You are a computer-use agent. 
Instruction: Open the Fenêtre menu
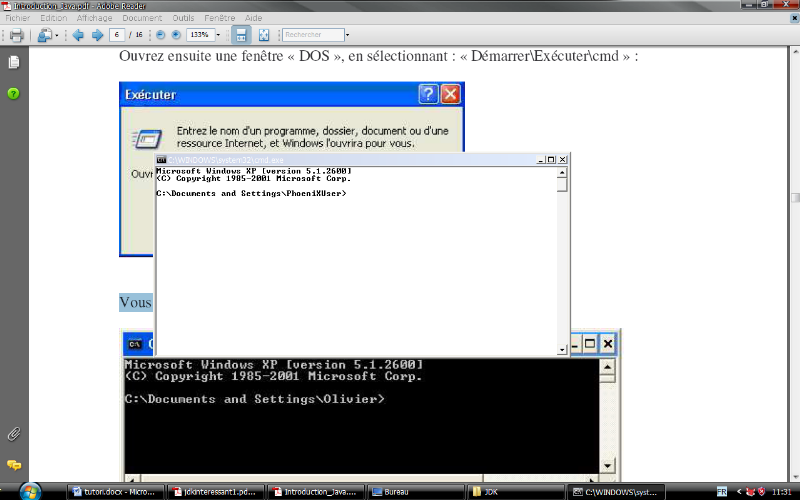pyautogui.click(x=219, y=18)
